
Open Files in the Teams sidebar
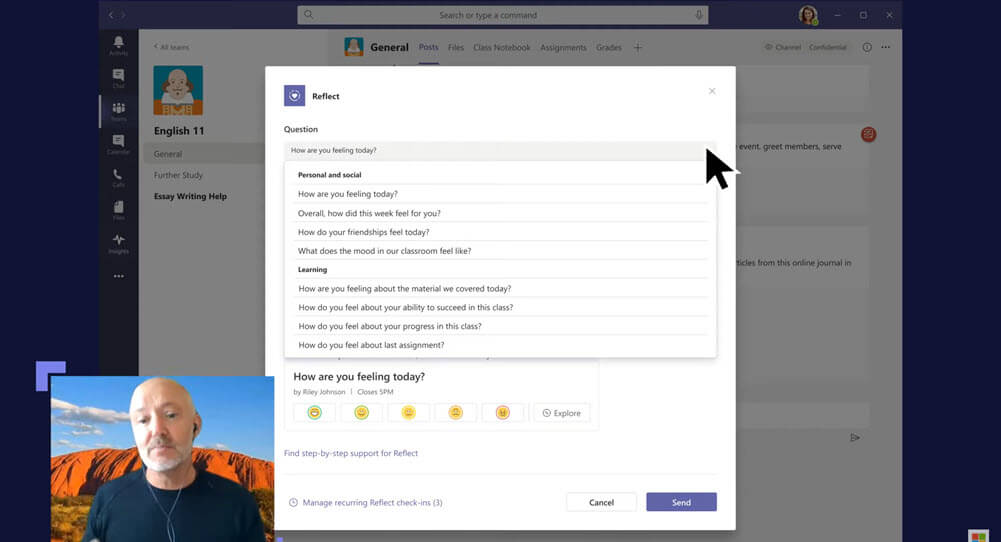tap(118, 210)
